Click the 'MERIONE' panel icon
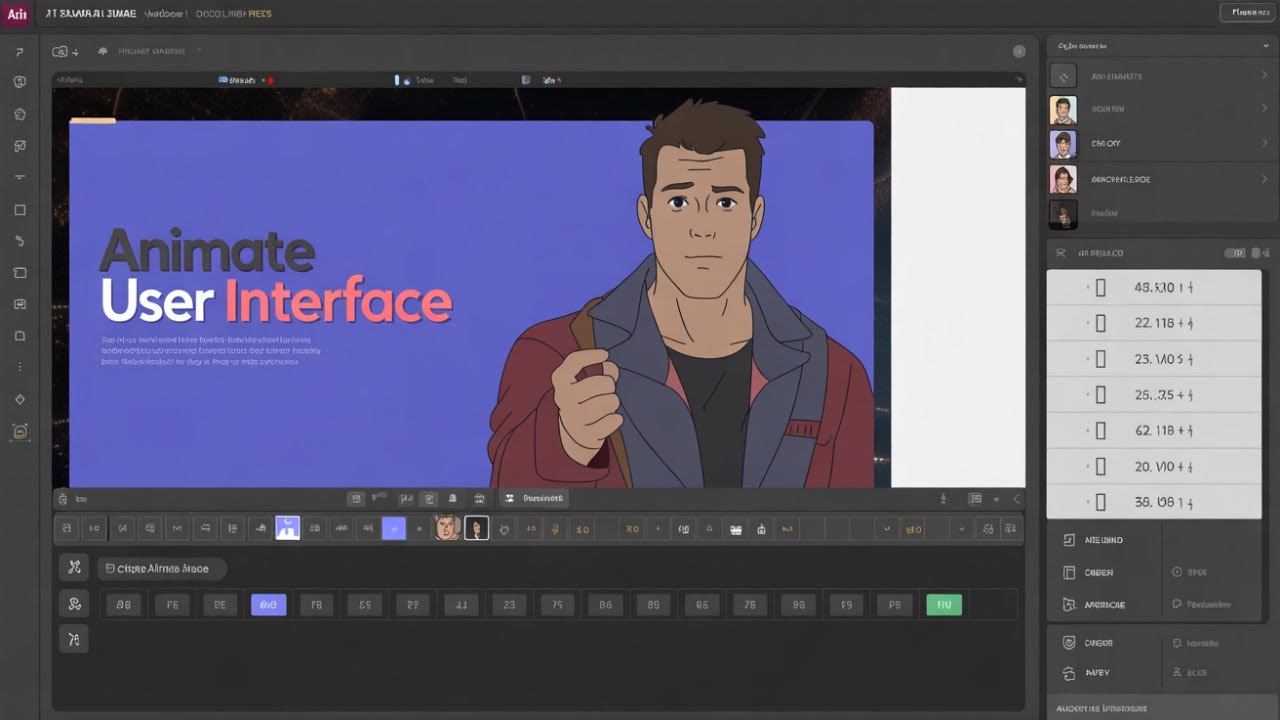This screenshot has width=1280, height=720. (x=1067, y=605)
